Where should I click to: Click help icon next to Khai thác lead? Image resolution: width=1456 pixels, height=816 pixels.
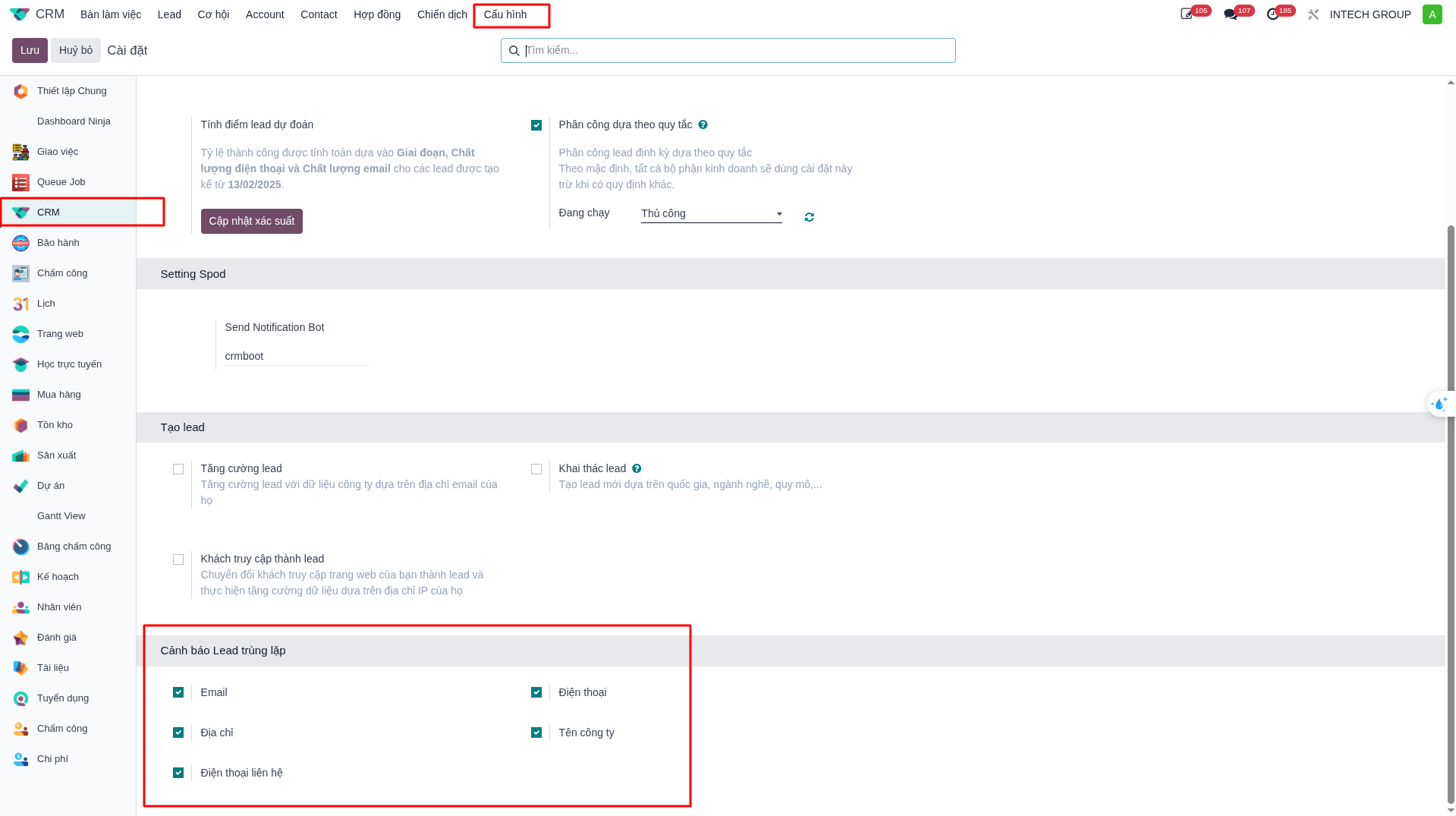(637, 468)
